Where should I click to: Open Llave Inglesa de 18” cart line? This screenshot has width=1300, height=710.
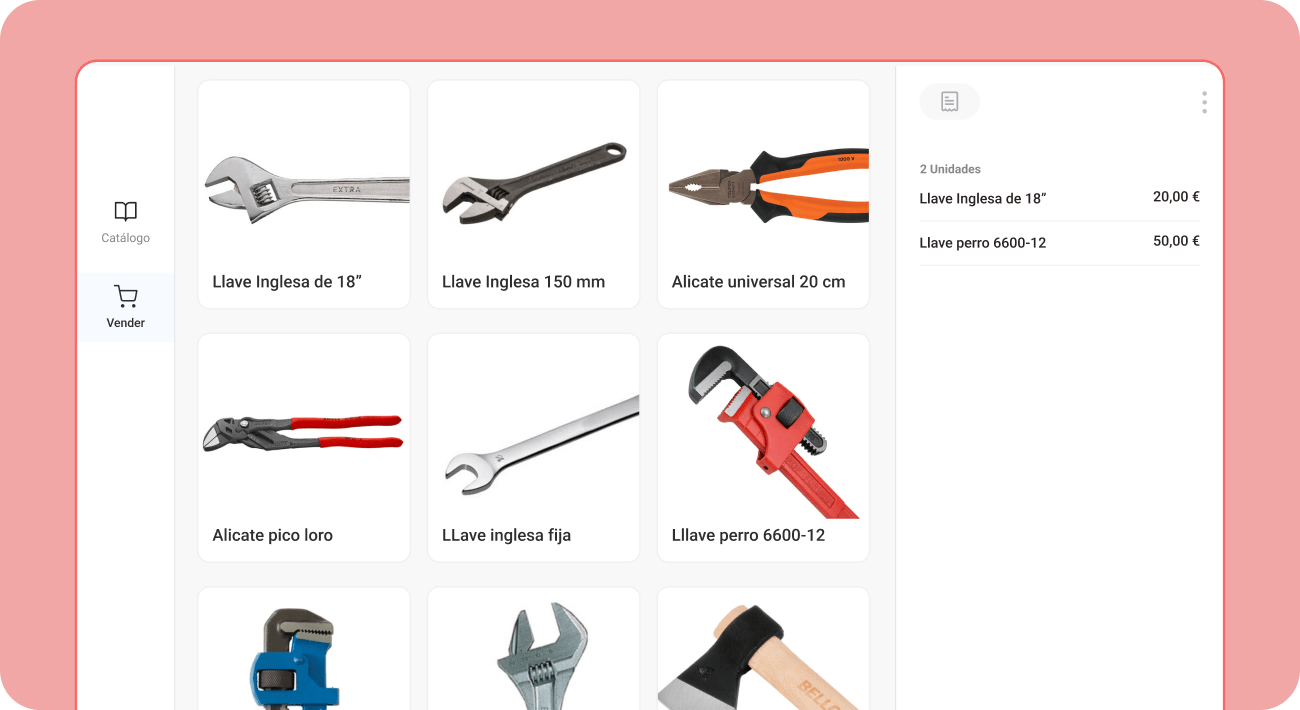pos(1059,198)
